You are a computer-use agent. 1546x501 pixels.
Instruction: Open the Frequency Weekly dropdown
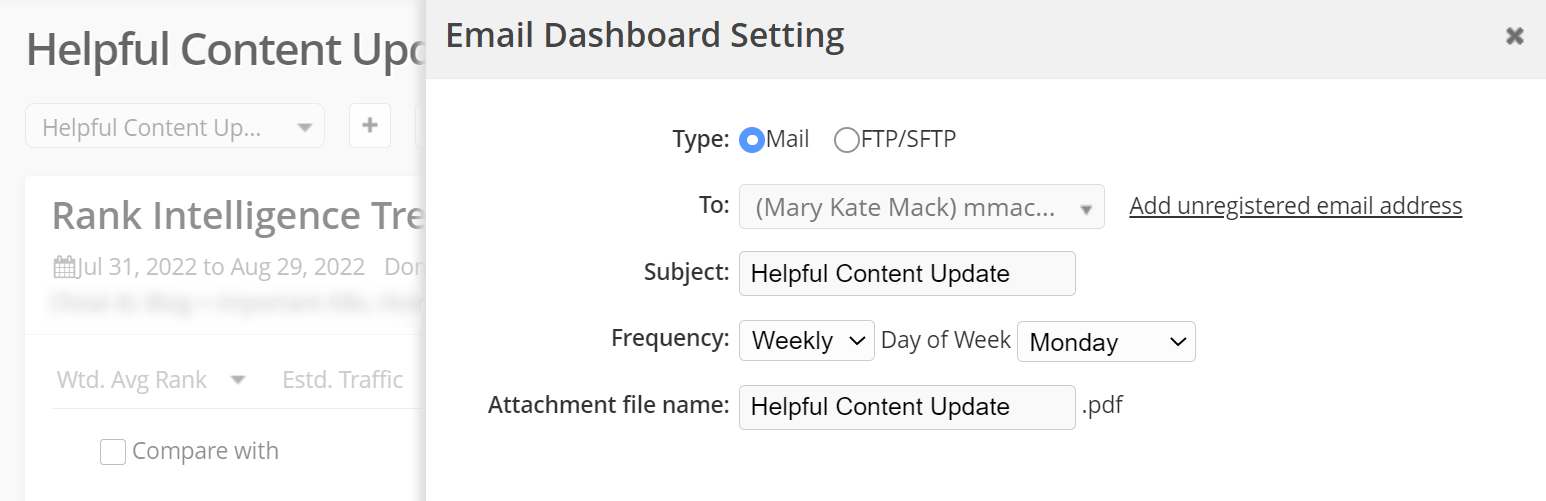coord(806,341)
